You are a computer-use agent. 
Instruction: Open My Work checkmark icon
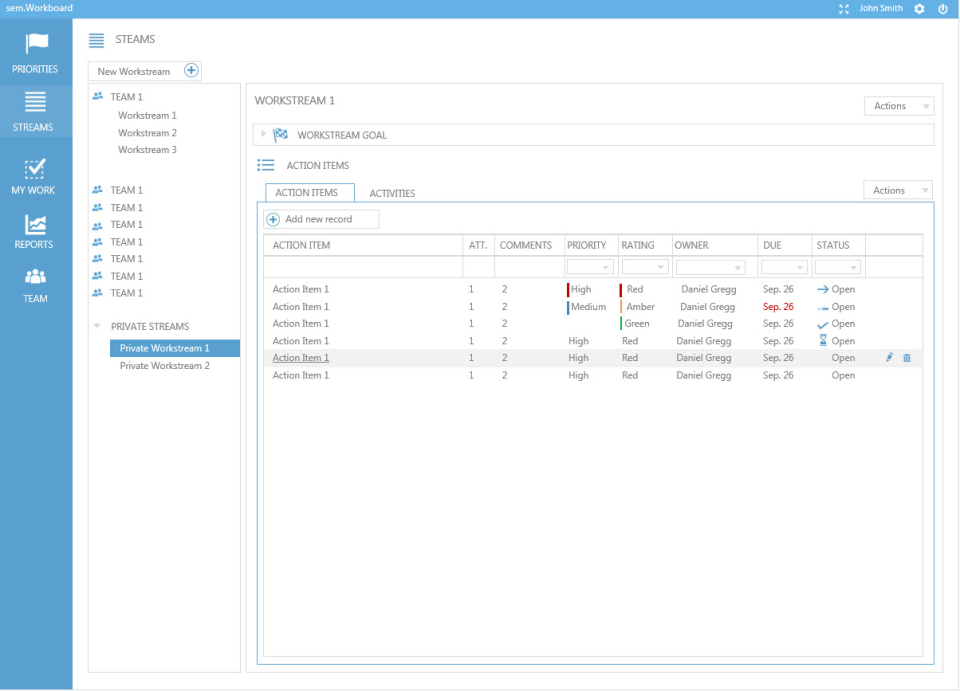coord(34,168)
